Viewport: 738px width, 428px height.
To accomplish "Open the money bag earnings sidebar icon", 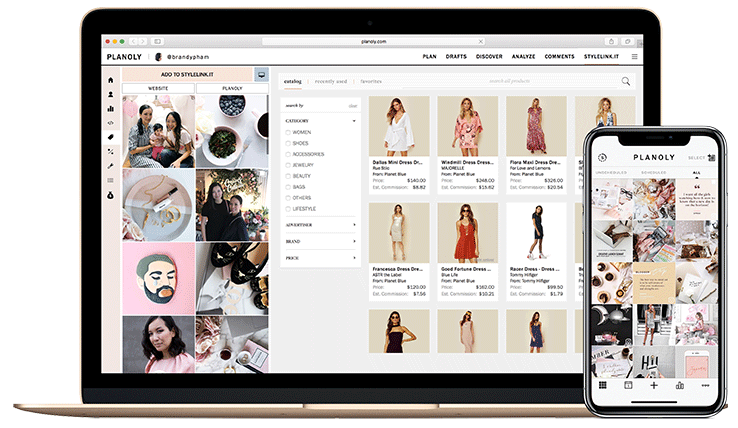I will pyautogui.click(x=111, y=195).
